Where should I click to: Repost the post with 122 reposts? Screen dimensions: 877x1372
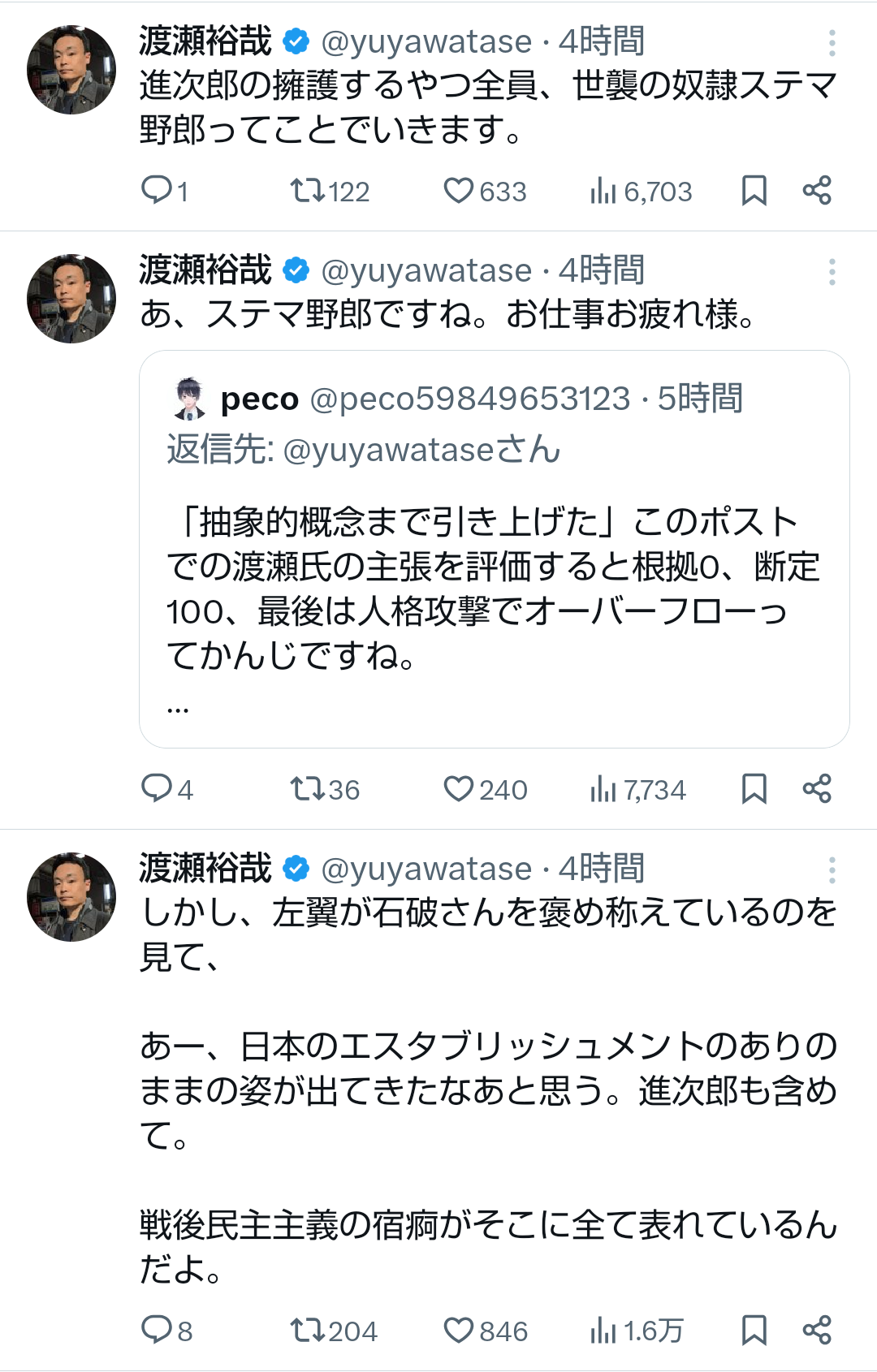pyautogui.click(x=309, y=191)
